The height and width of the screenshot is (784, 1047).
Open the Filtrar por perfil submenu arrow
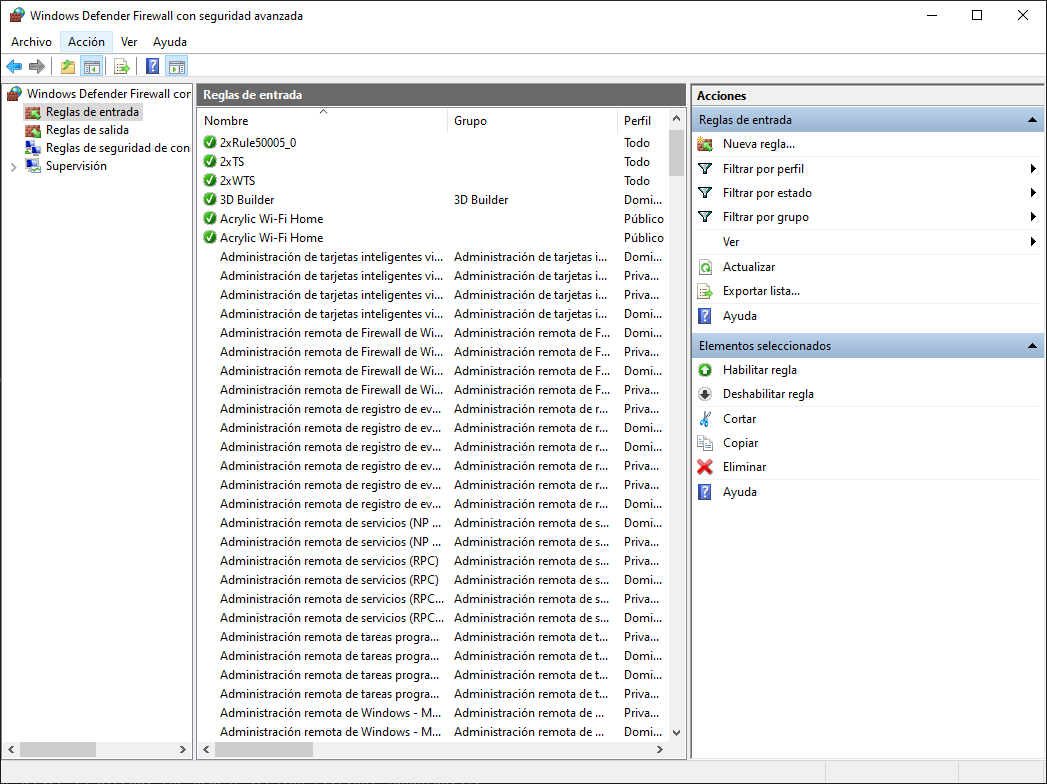pos(1033,169)
